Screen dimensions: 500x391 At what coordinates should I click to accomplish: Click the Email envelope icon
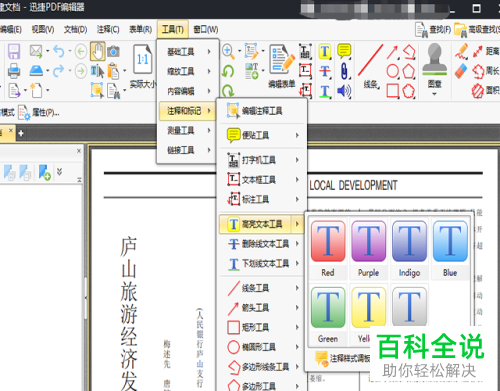click(36, 51)
